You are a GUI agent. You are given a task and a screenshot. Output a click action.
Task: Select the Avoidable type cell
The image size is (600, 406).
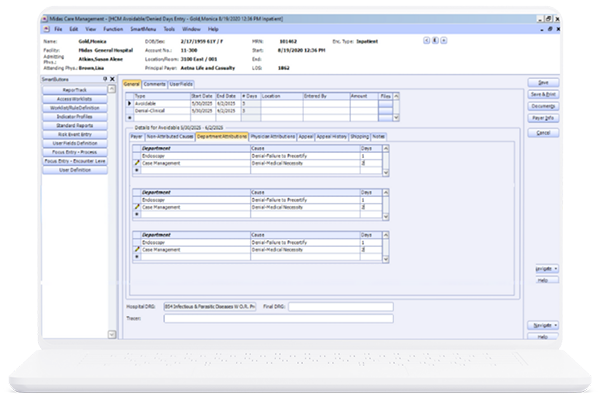tap(162, 103)
